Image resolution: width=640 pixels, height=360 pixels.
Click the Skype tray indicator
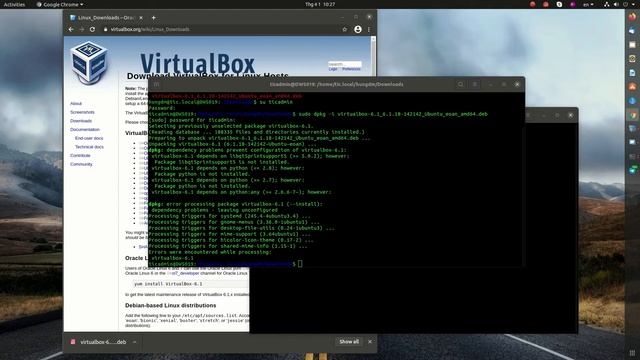(x=559, y=4)
